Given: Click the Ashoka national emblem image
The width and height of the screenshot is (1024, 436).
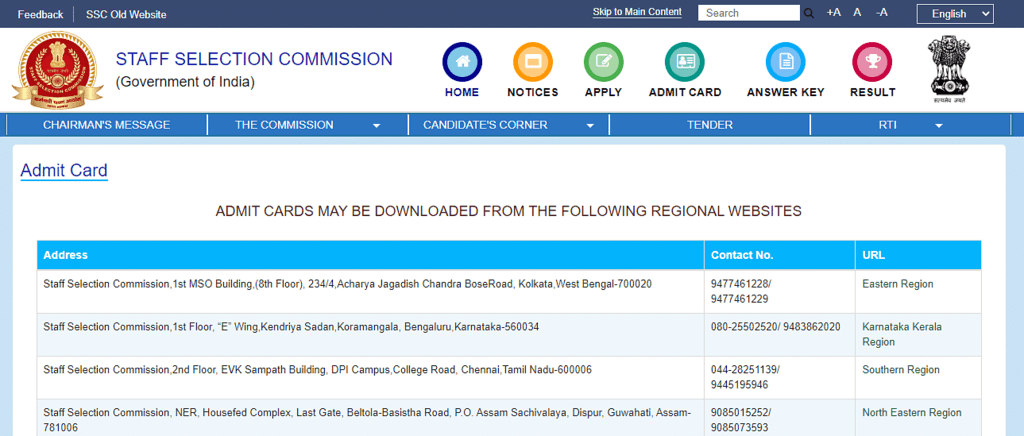Looking at the screenshot, I should pyautogui.click(x=949, y=70).
